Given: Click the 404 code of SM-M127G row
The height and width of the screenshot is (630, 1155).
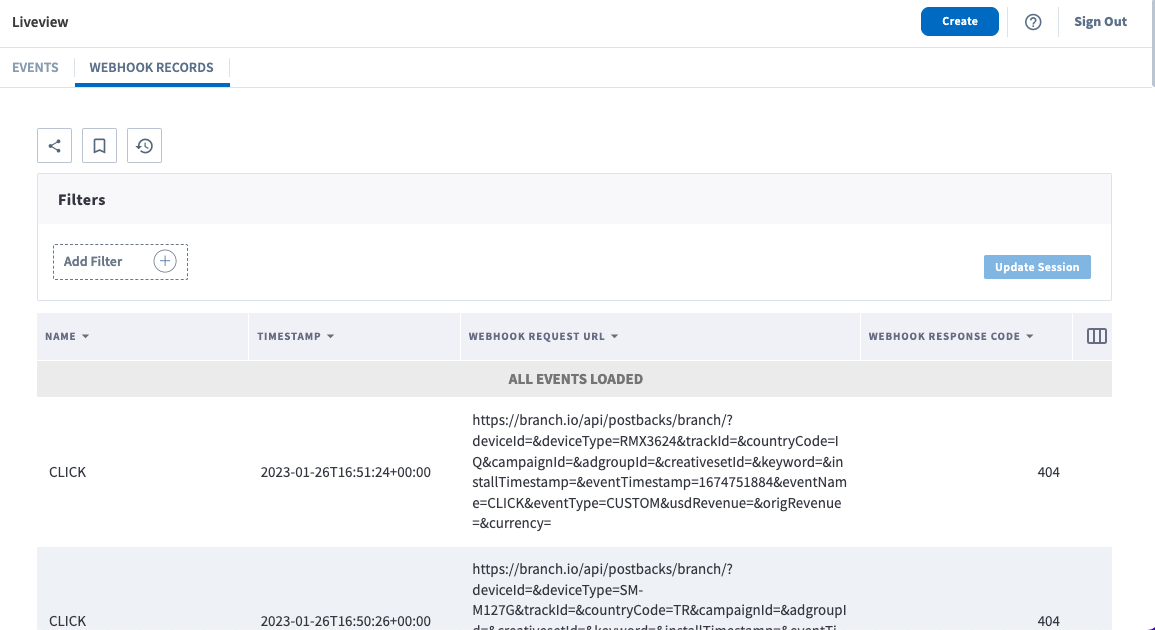Looking at the screenshot, I should 1048,620.
